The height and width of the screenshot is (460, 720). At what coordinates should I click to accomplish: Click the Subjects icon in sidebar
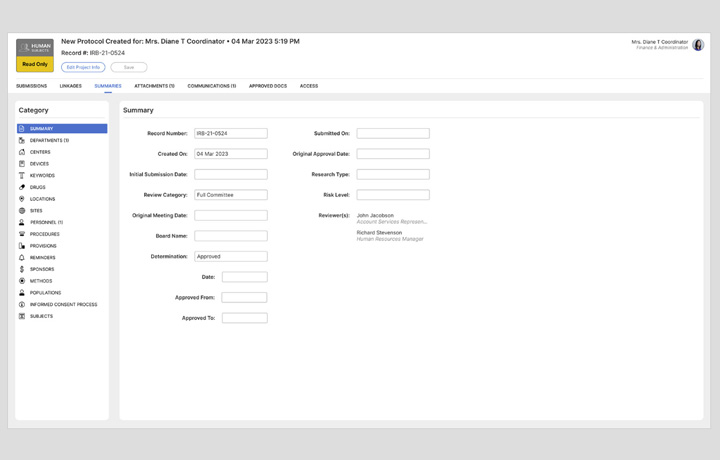click(22, 316)
